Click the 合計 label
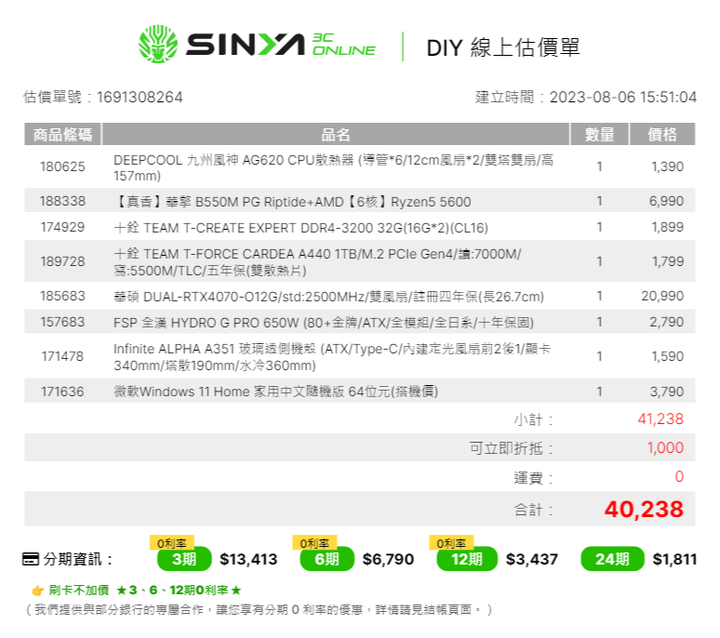The image size is (720, 638). pyautogui.click(x=533, y=510)
